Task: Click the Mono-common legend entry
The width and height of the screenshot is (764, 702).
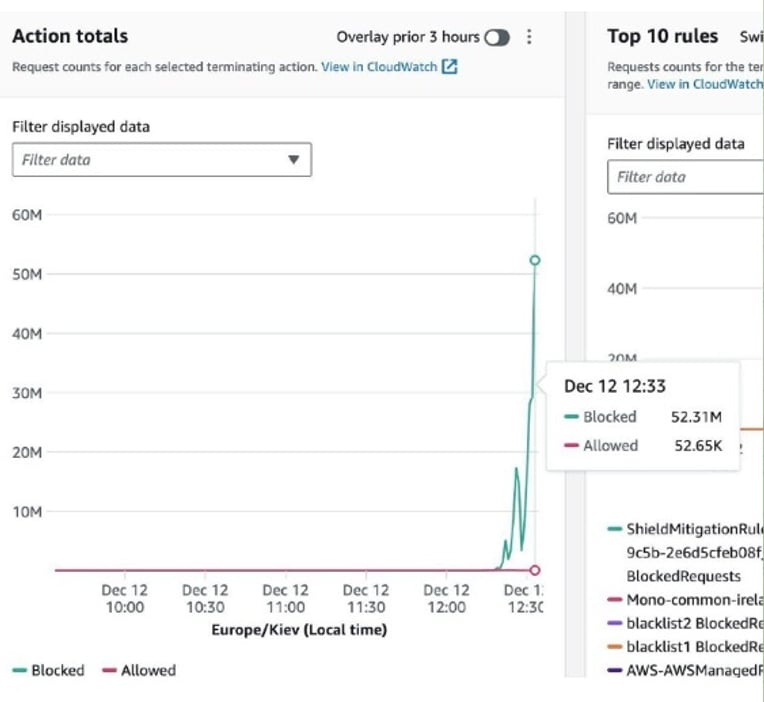Action: [x=686, y=600]
